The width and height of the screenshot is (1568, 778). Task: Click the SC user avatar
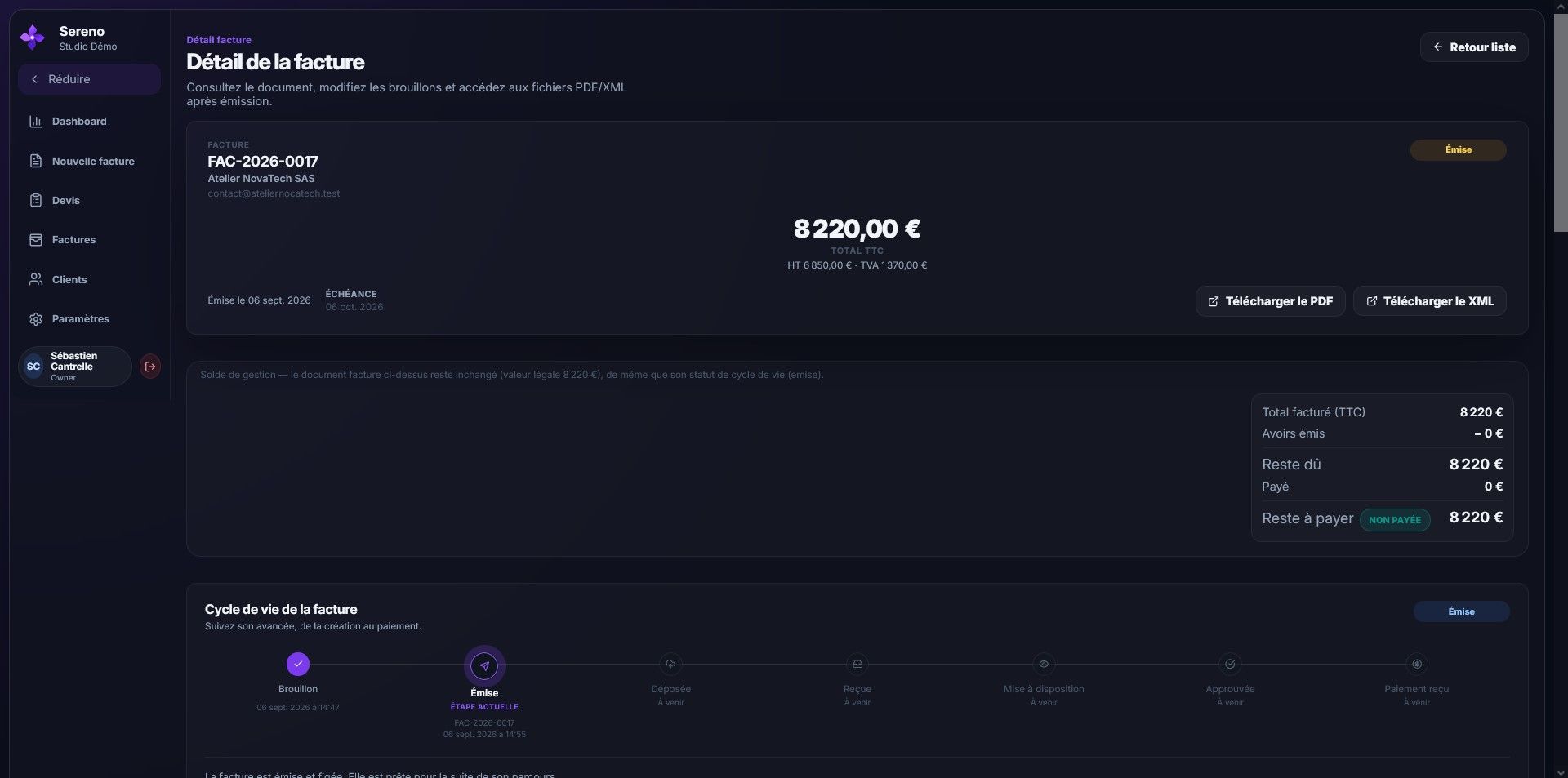point(33,367)
